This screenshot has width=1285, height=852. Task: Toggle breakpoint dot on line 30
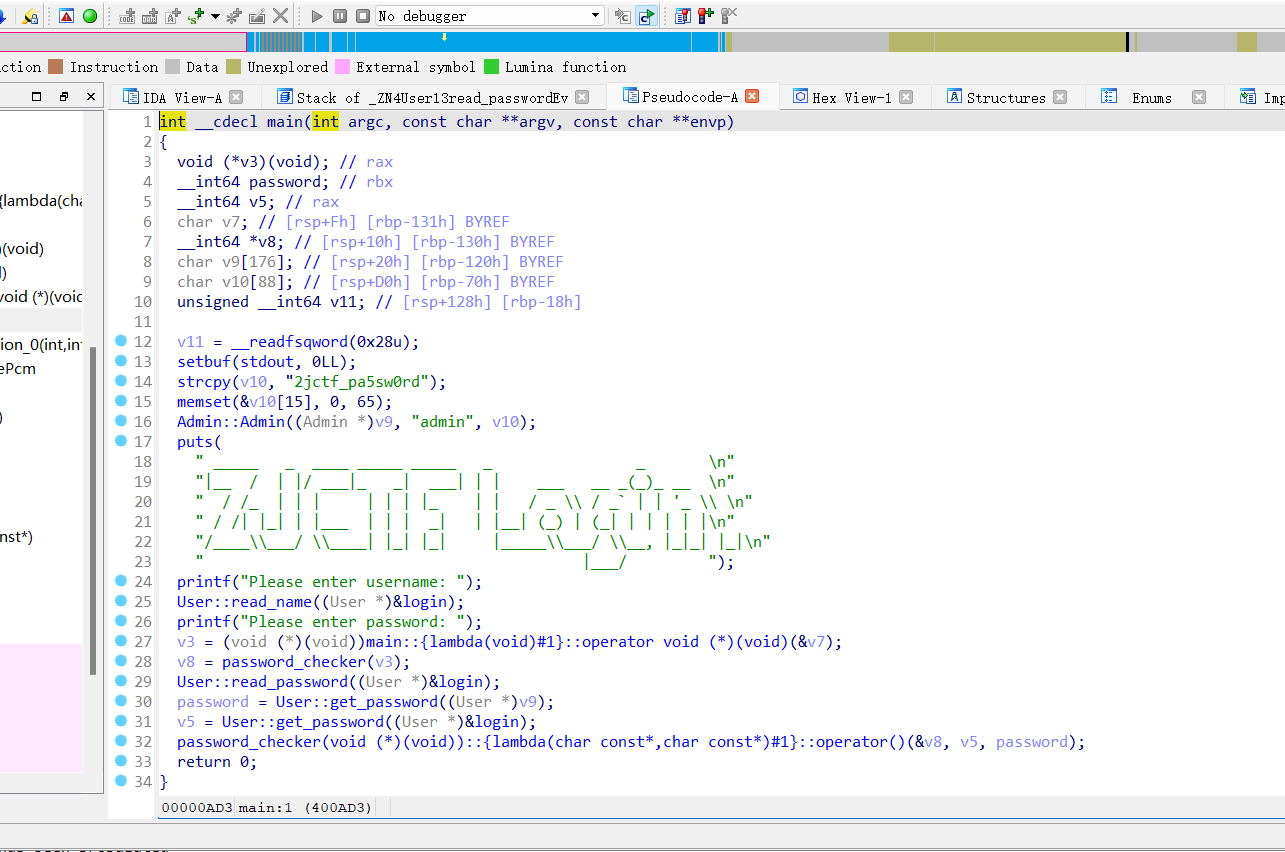(121, 701)
